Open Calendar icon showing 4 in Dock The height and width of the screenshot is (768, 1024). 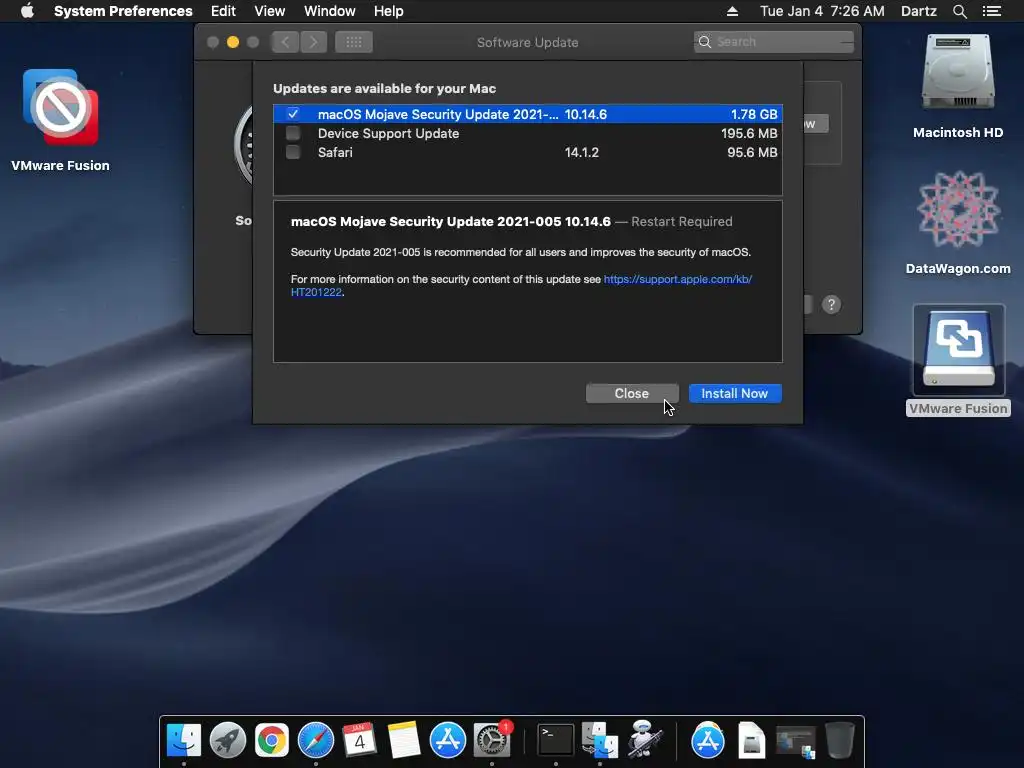(x=359, y=740)
